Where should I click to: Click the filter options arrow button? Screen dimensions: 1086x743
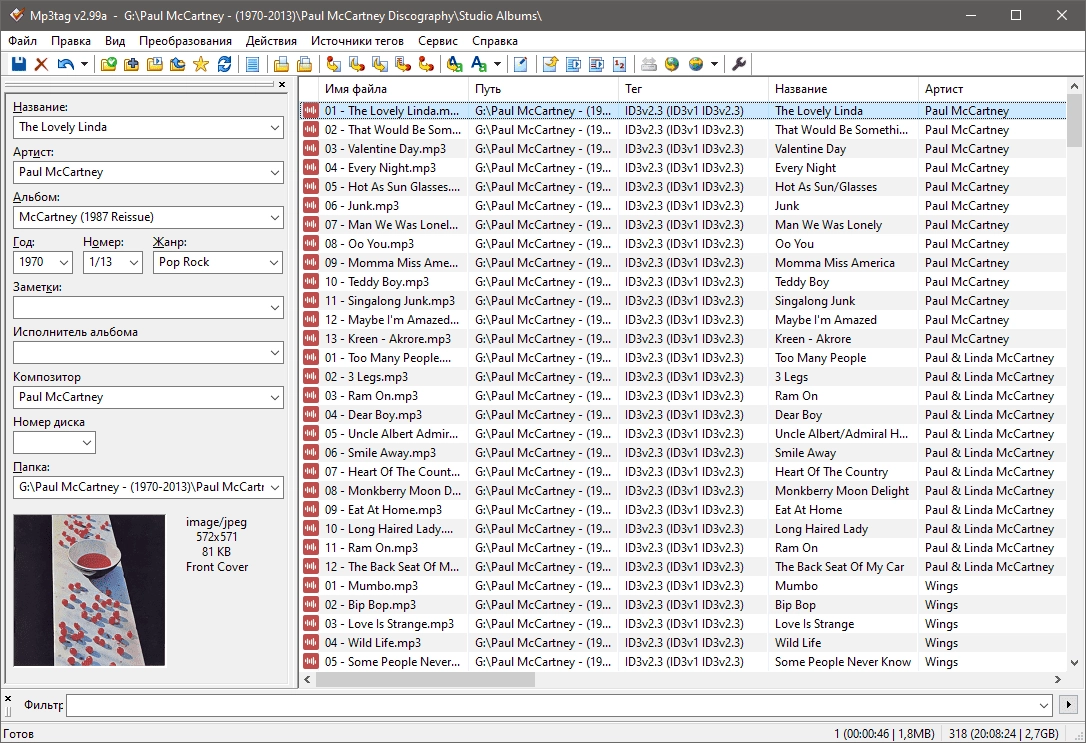point(1068,705)
